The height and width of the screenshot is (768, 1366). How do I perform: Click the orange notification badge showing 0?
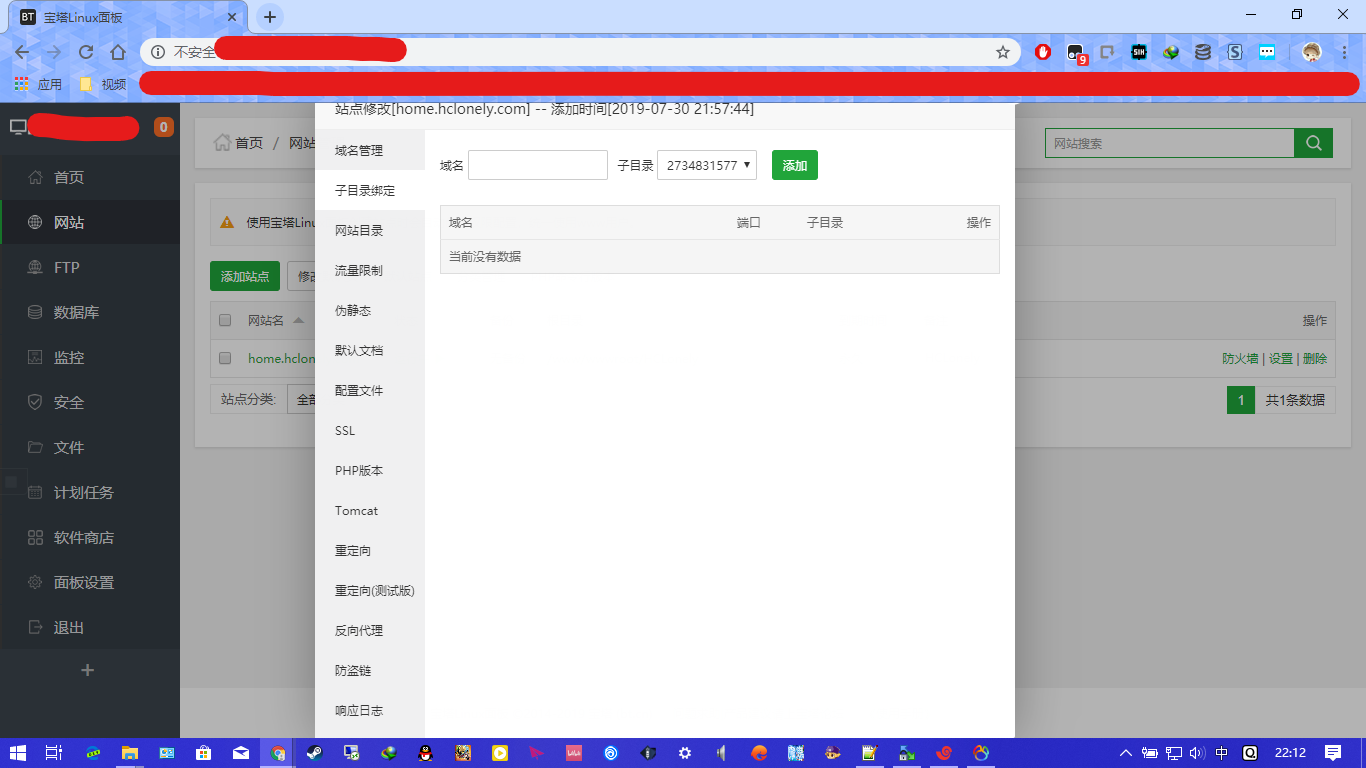pyautogui.click(x=163, y=127)
